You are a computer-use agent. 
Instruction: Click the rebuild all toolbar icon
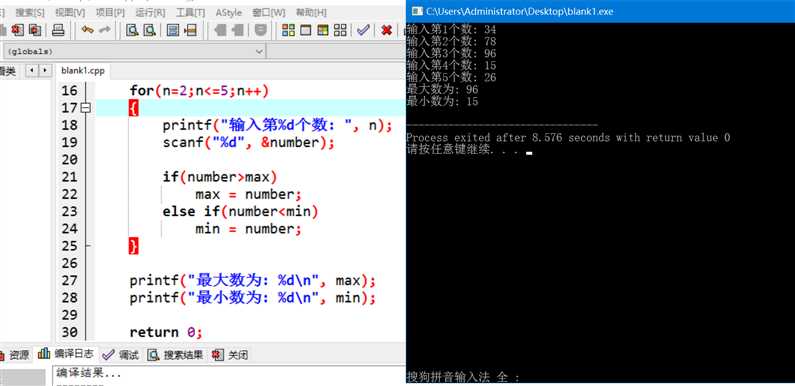click(x=340, y=30)
